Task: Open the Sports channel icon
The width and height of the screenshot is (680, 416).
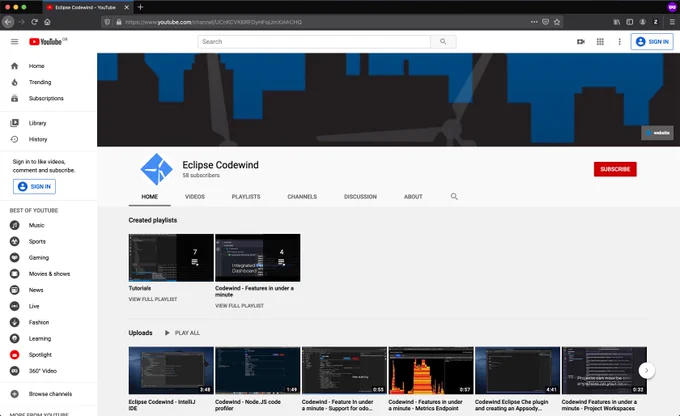Action: (15, 241)
